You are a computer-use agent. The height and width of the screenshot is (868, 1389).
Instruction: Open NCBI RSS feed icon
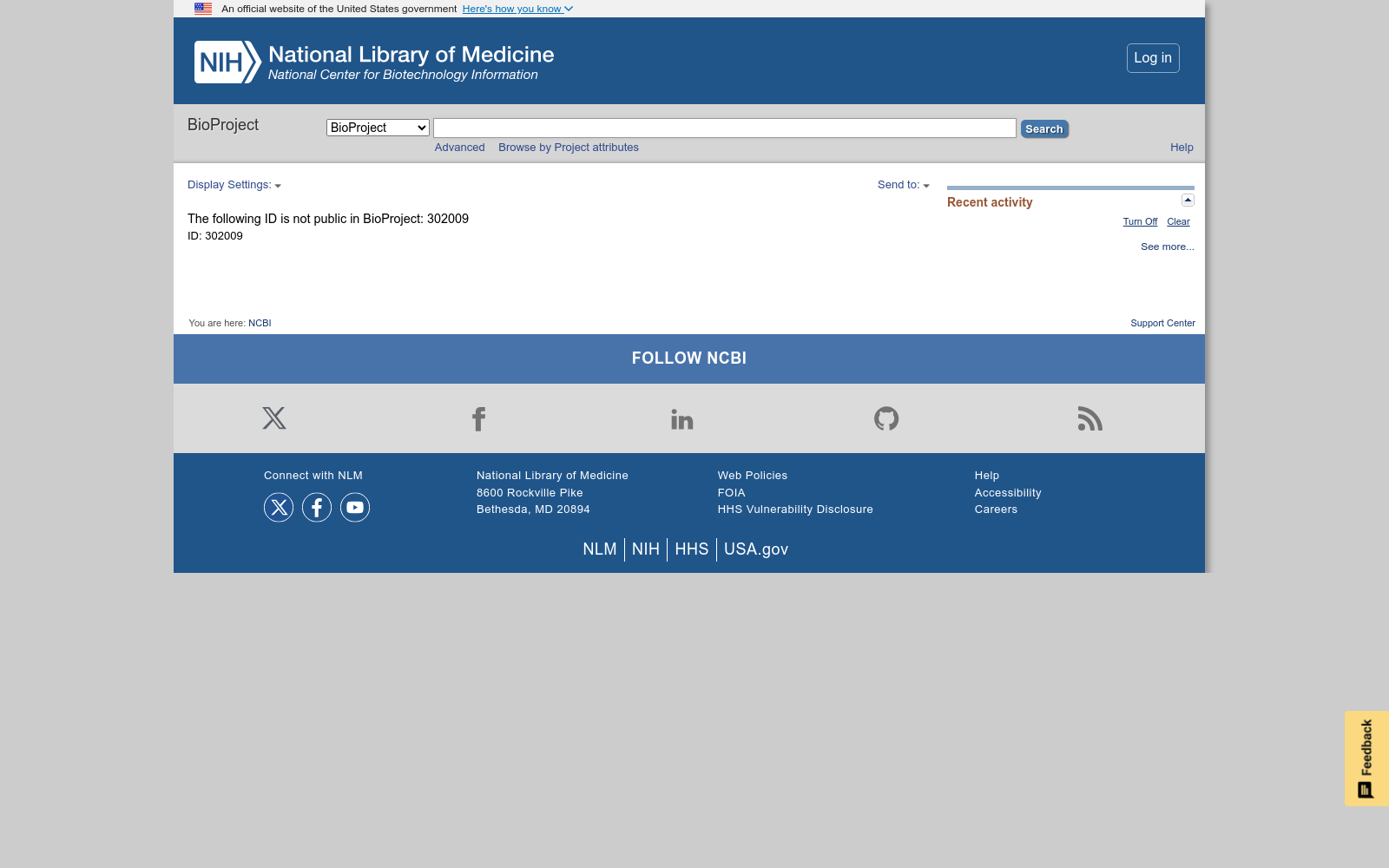click(x=1090, y=418)
